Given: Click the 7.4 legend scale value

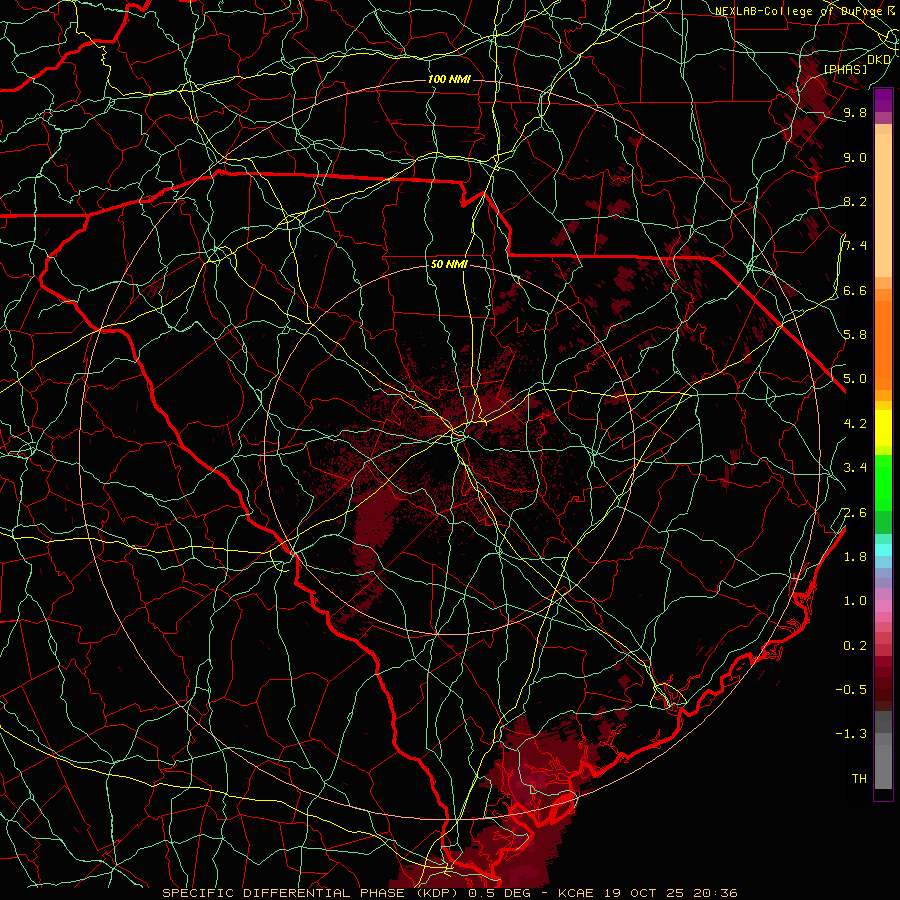Looking at the screenshot, I should pyautogui.click(x=855, y=246).
